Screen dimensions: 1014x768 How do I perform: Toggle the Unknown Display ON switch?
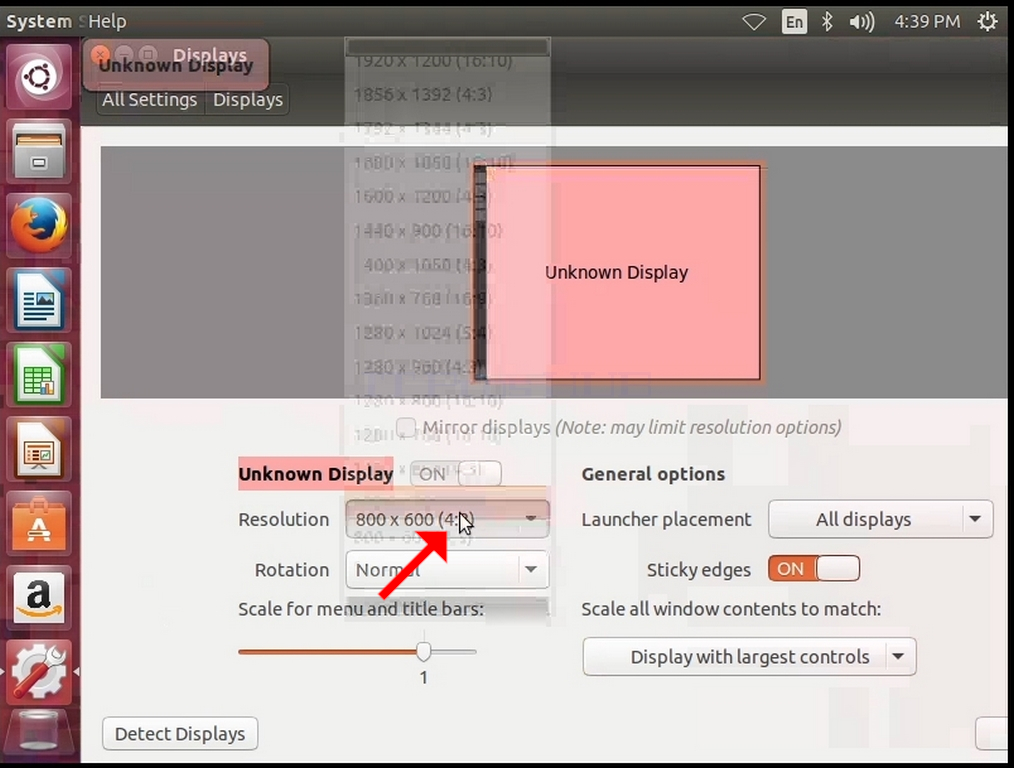[456, 474]
